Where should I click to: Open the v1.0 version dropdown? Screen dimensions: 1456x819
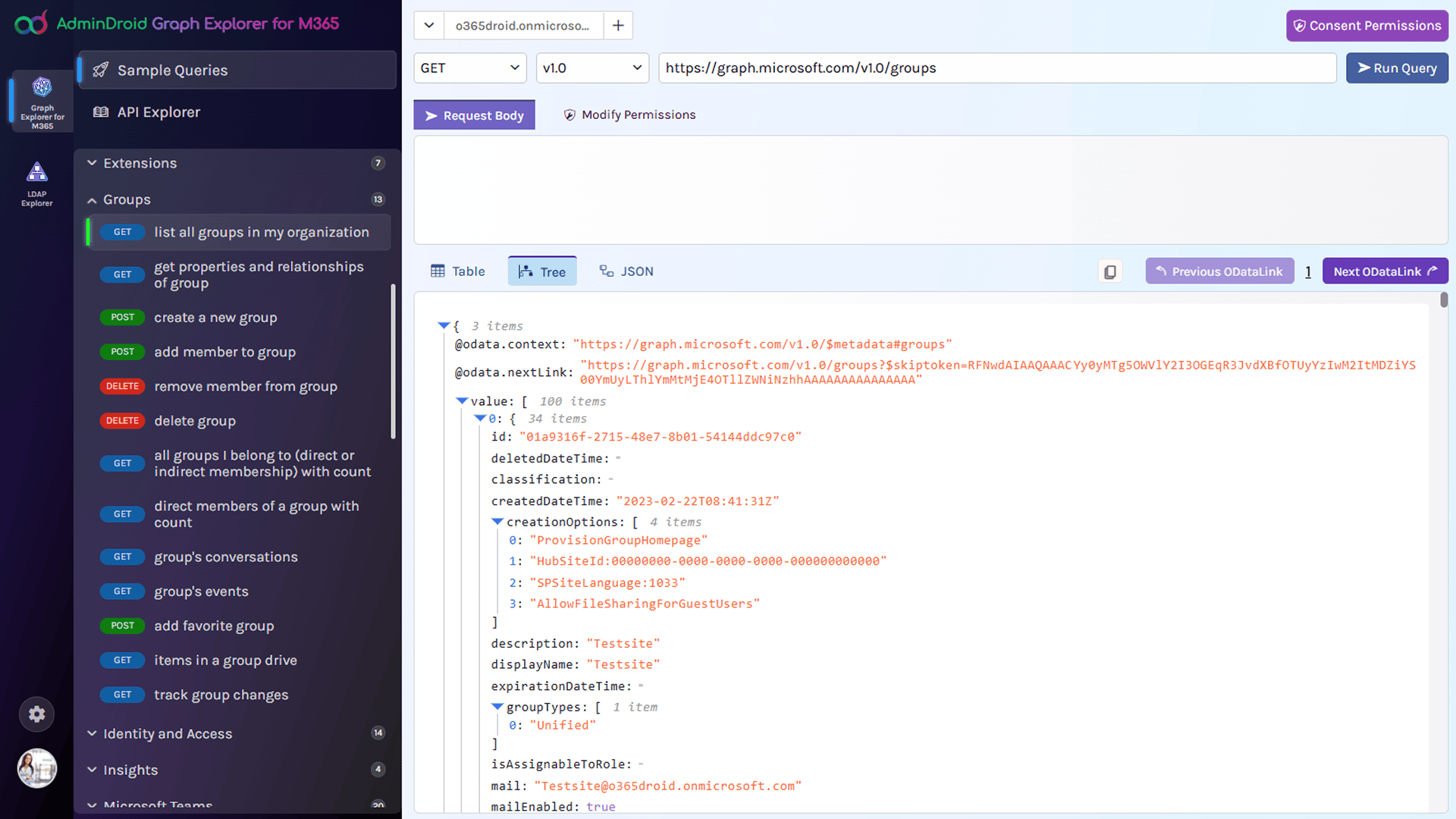pyautogui.click(x=591, y=68)
